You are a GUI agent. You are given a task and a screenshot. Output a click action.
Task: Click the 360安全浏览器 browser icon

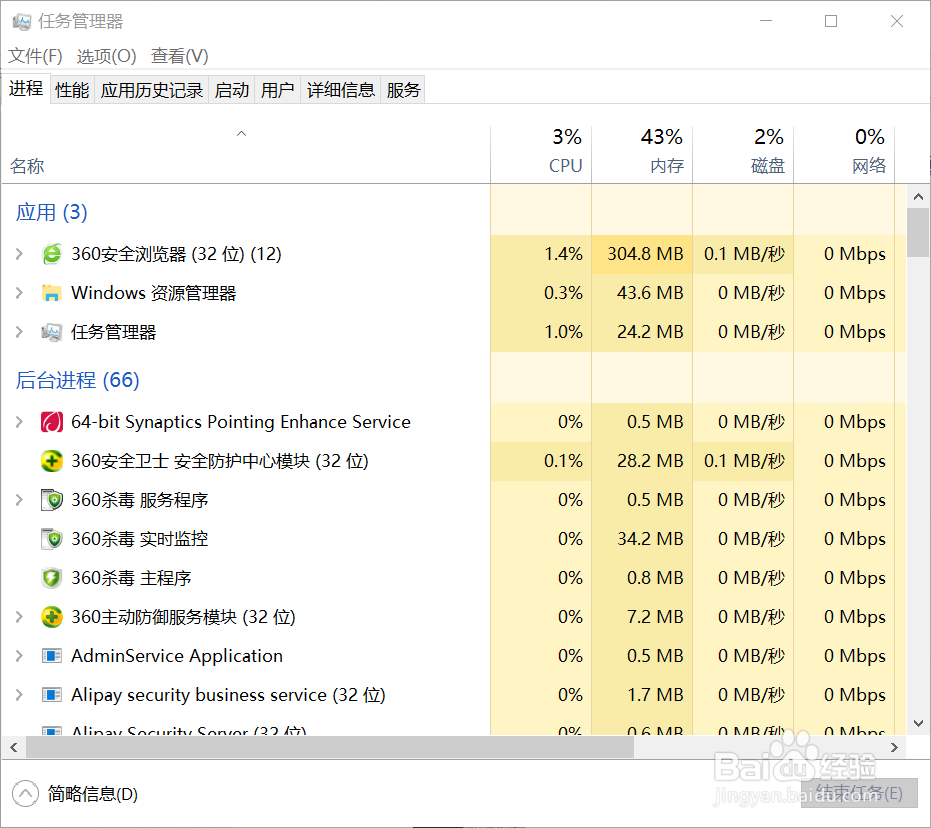(51, 254)
